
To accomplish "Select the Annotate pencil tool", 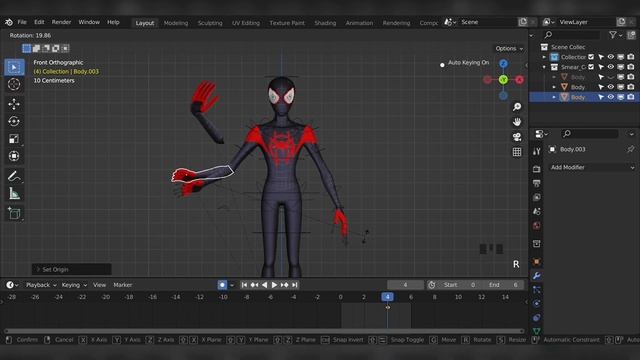I will (14, 176).
